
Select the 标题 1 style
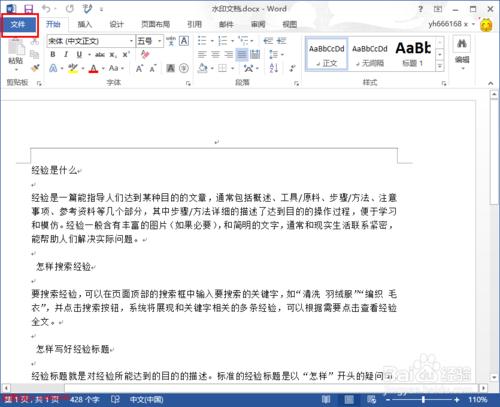pyautogui.click(x=413, y=54)
